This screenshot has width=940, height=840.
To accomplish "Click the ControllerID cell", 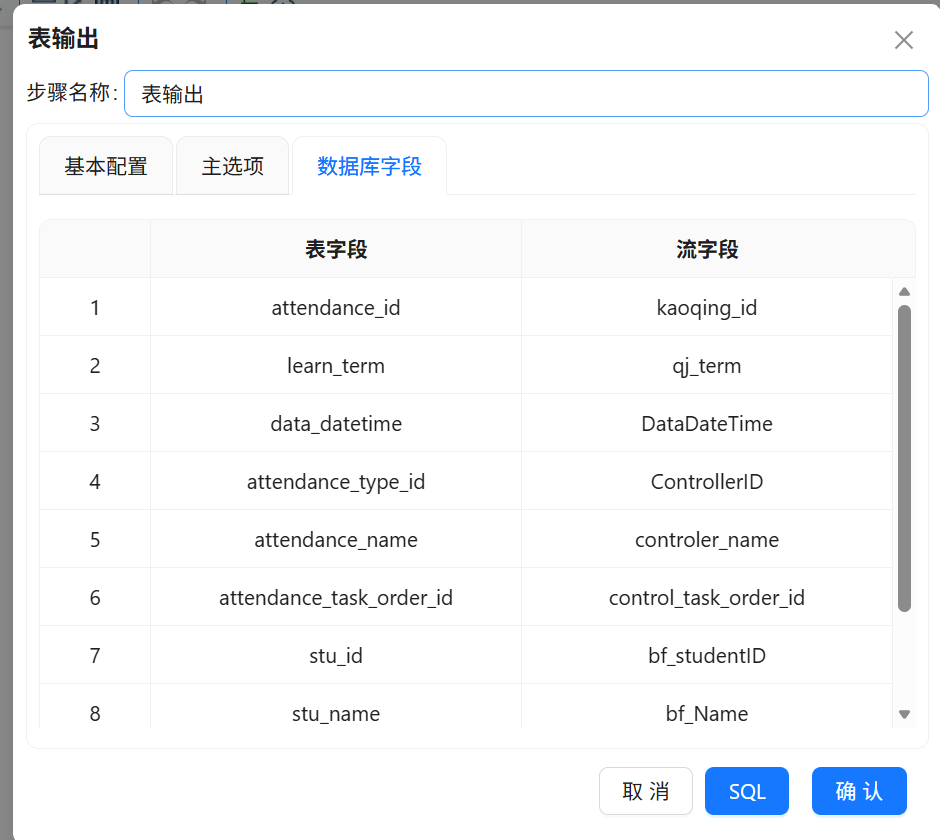I will (x=707, y=481).
